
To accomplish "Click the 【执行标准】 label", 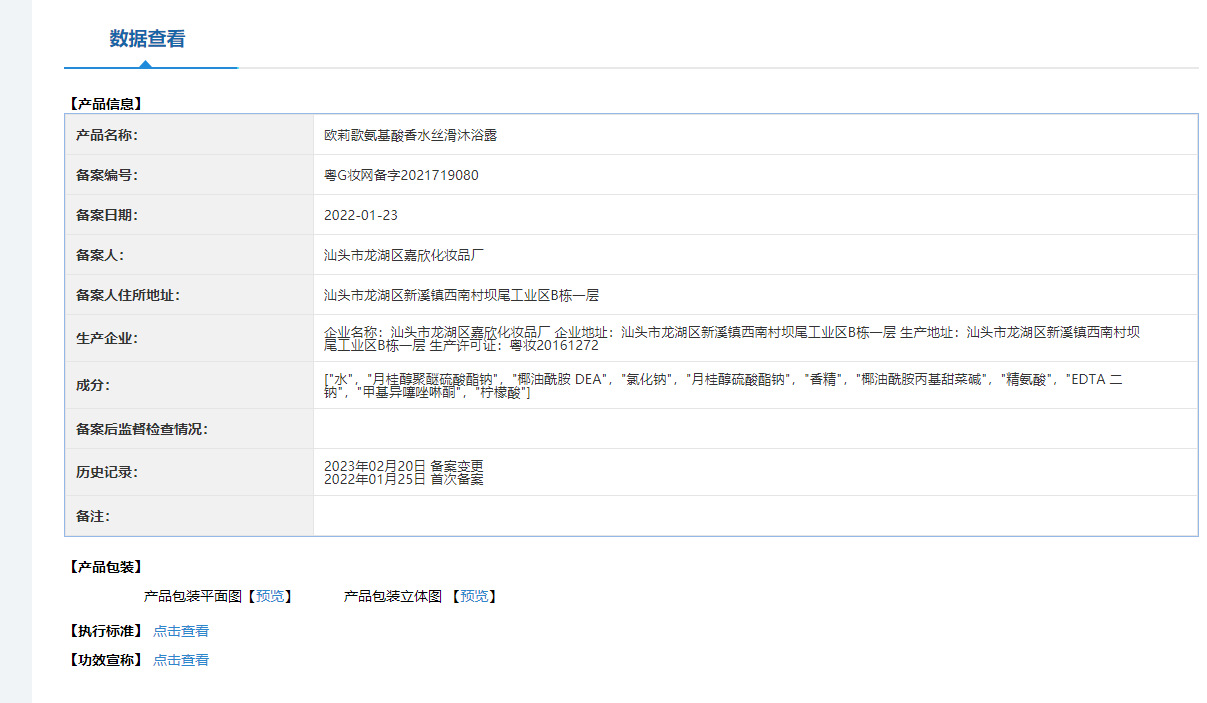I will 105,631.
